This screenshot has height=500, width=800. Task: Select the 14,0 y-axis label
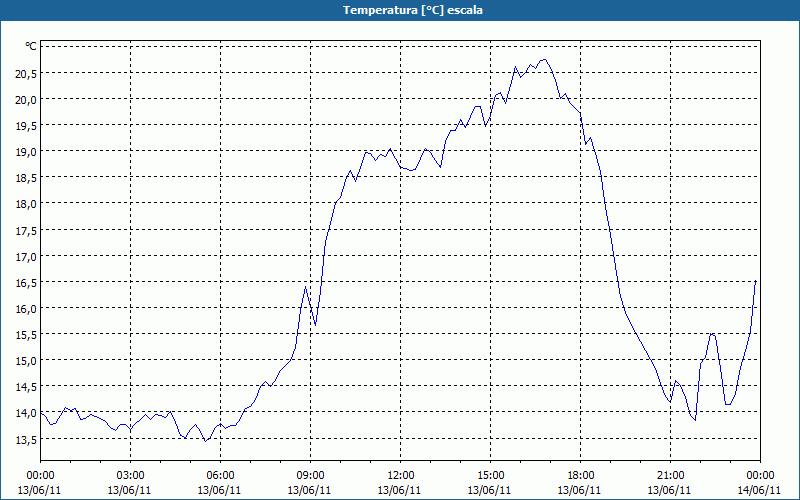26,413
